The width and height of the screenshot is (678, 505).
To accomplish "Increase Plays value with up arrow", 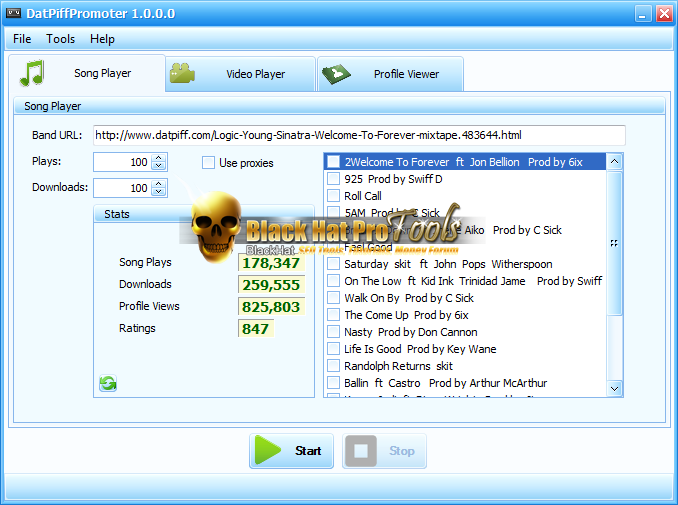I will tap(159, 158).
